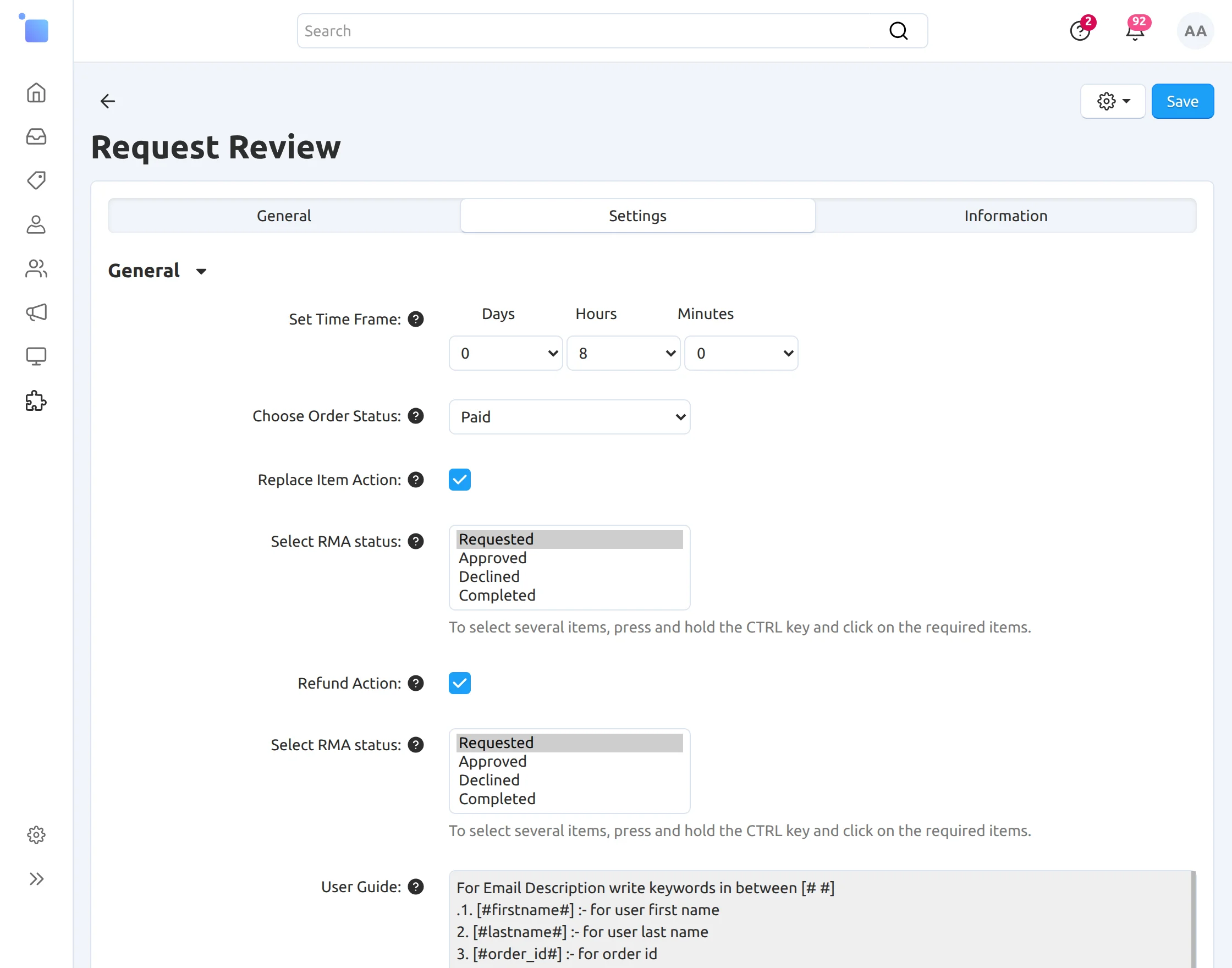Open the inbox orders icon in sidebar

click(x=36, y=136)
